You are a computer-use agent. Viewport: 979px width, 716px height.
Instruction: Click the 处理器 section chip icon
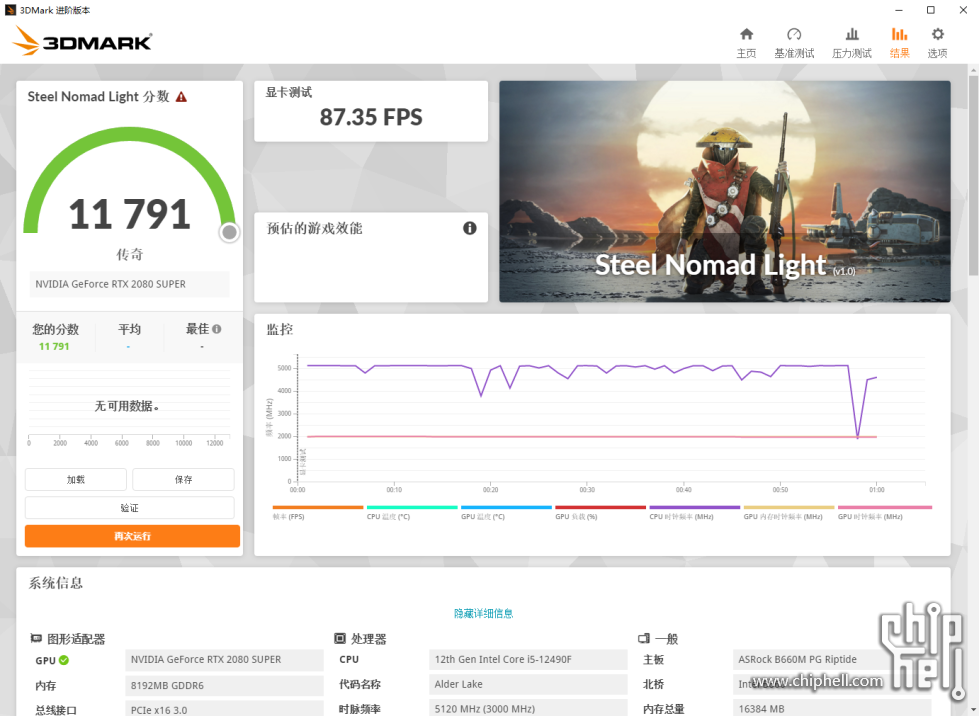(x=340, y=639)
